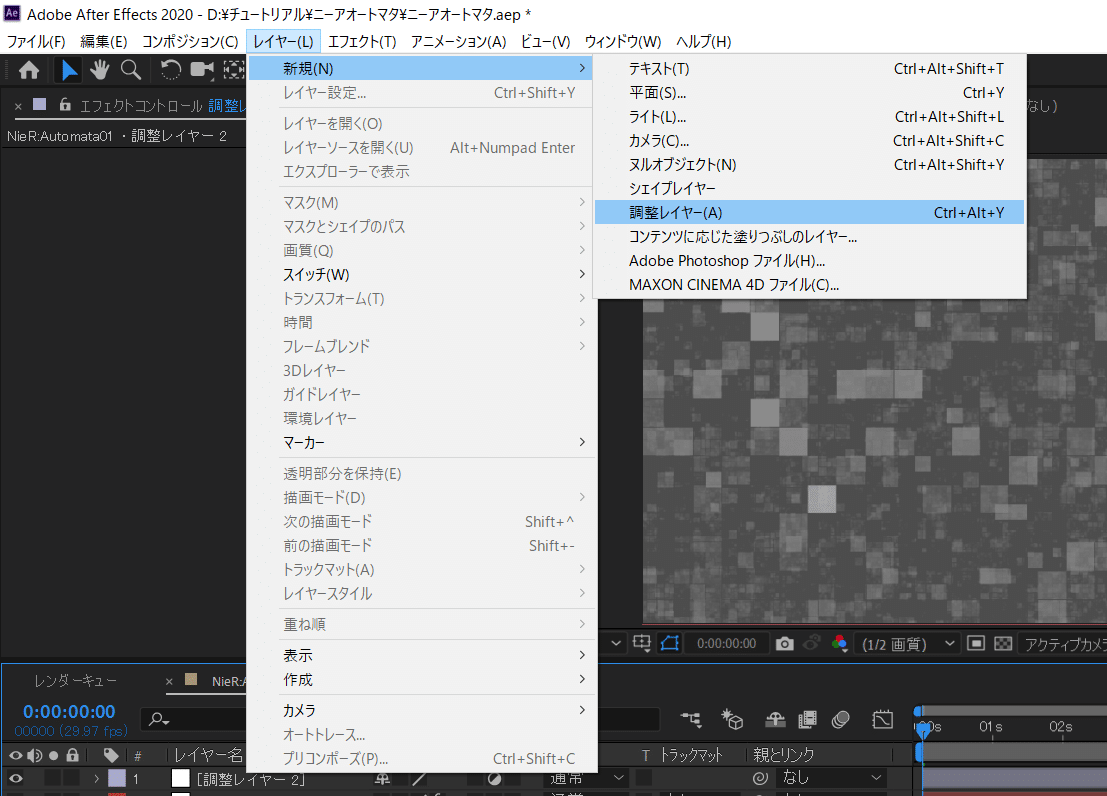Click the Home icon in toolbar
The width and height of the screenshot is (1107, 796).
29,70
